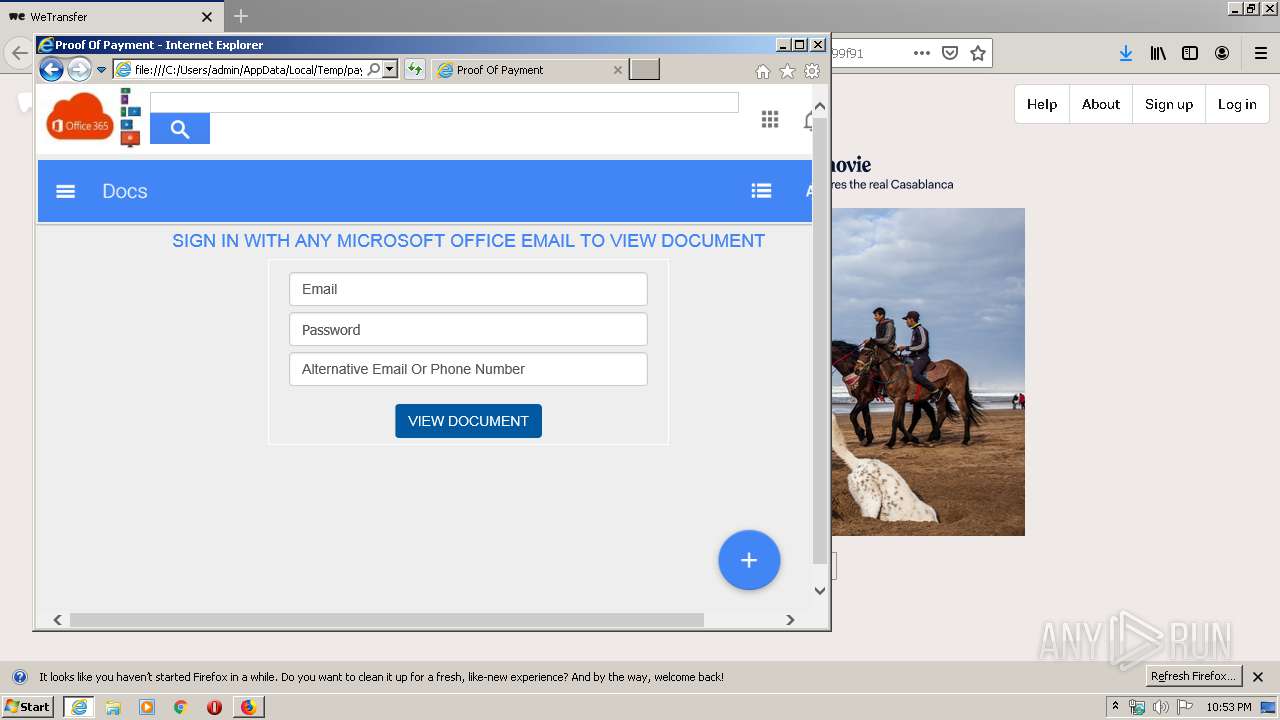Click the Refresh Firefox button
The image size is (1280, 720).
1194,676
